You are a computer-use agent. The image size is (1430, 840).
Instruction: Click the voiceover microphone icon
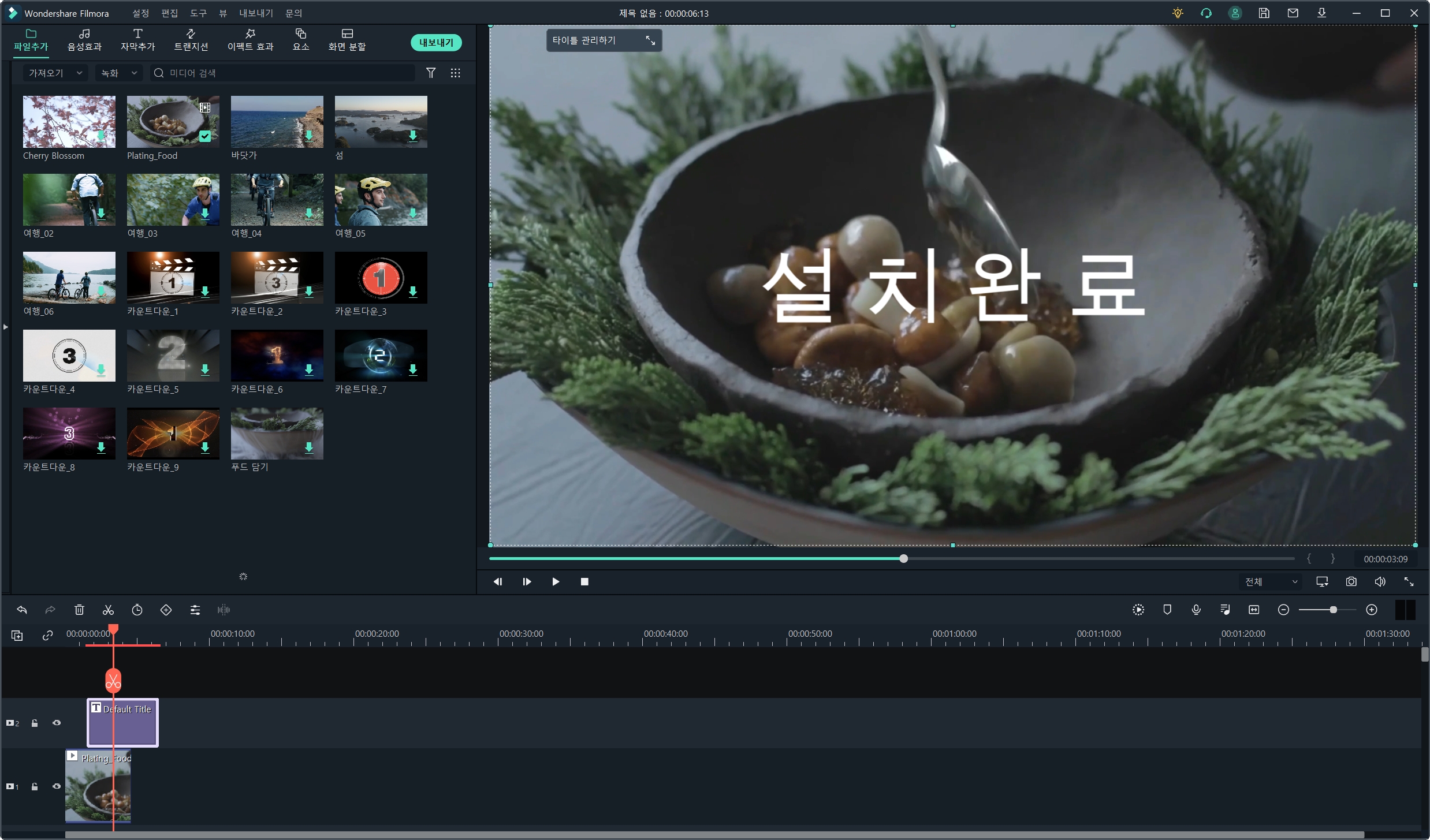tap(1196, 610)
